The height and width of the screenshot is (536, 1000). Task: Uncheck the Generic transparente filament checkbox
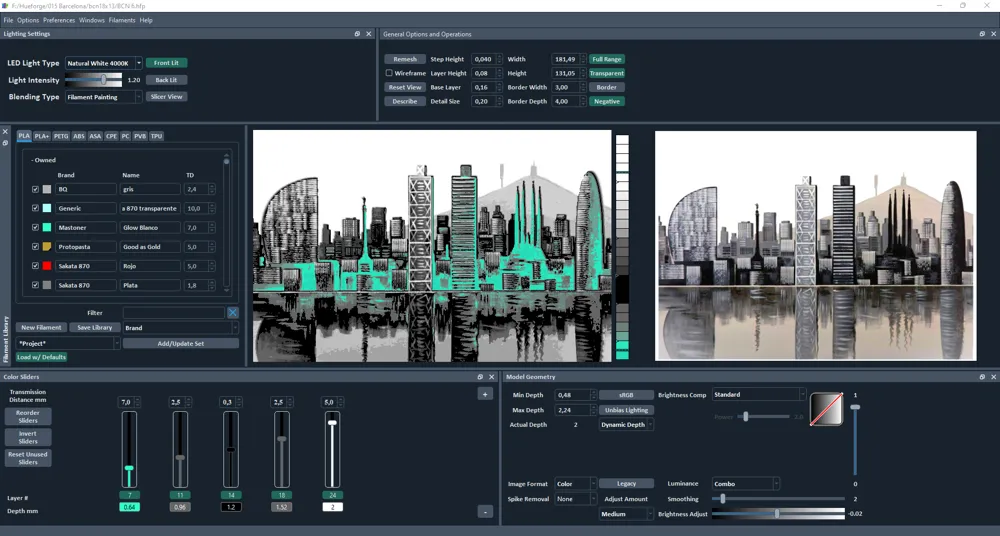click(x=35, y=208)
